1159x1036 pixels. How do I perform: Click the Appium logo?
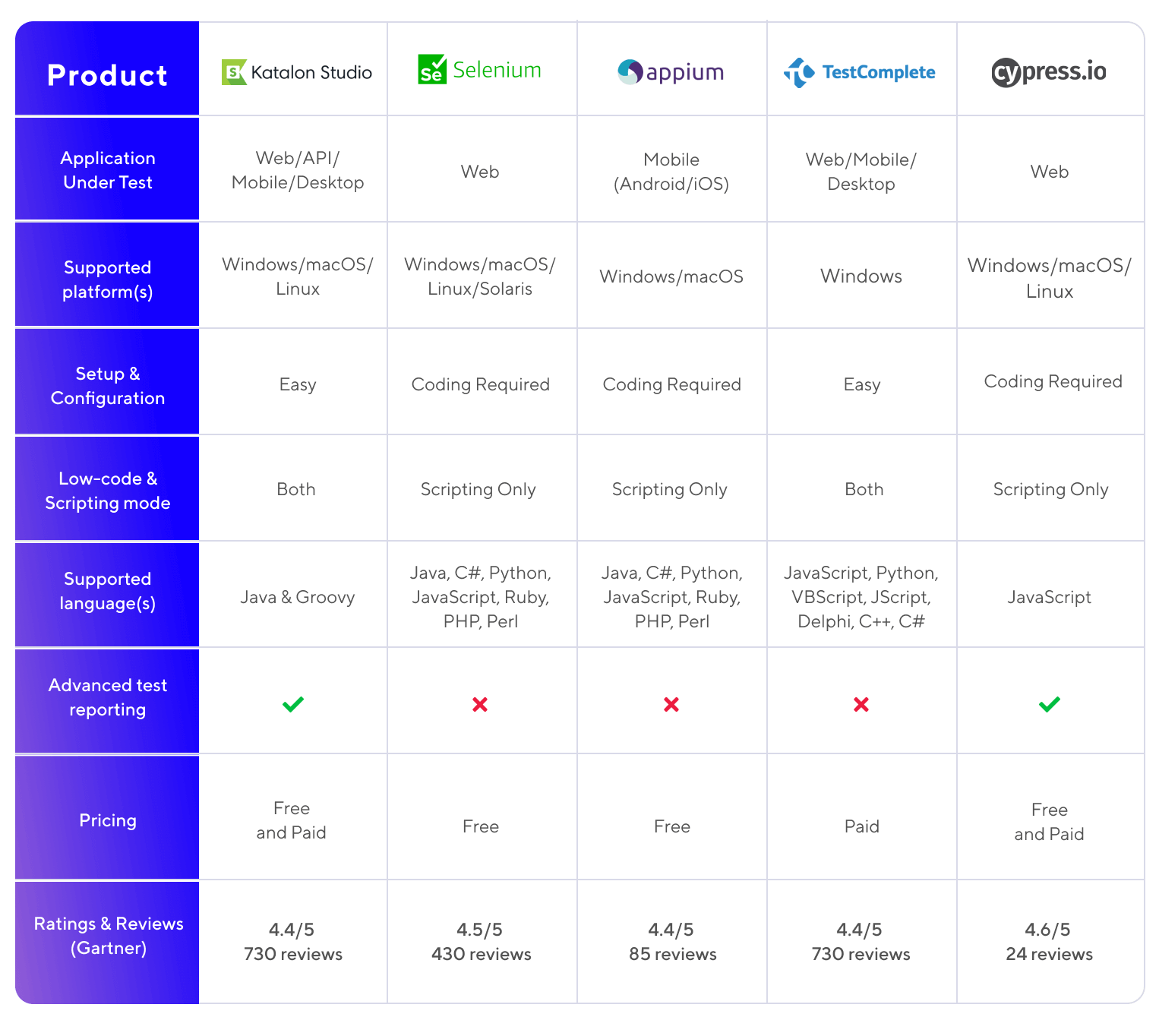(671, 72)
